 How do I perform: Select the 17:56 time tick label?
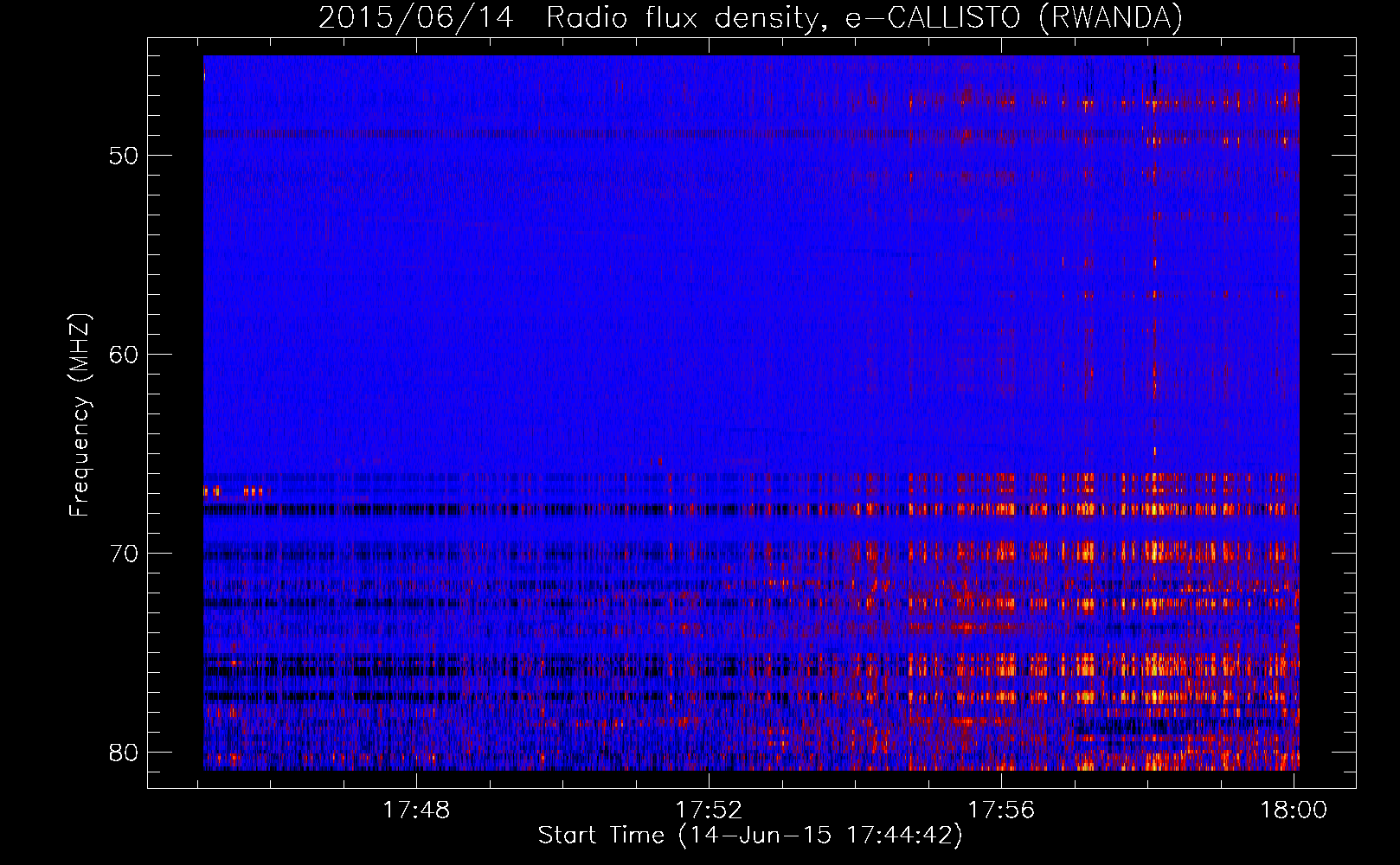1001,810
